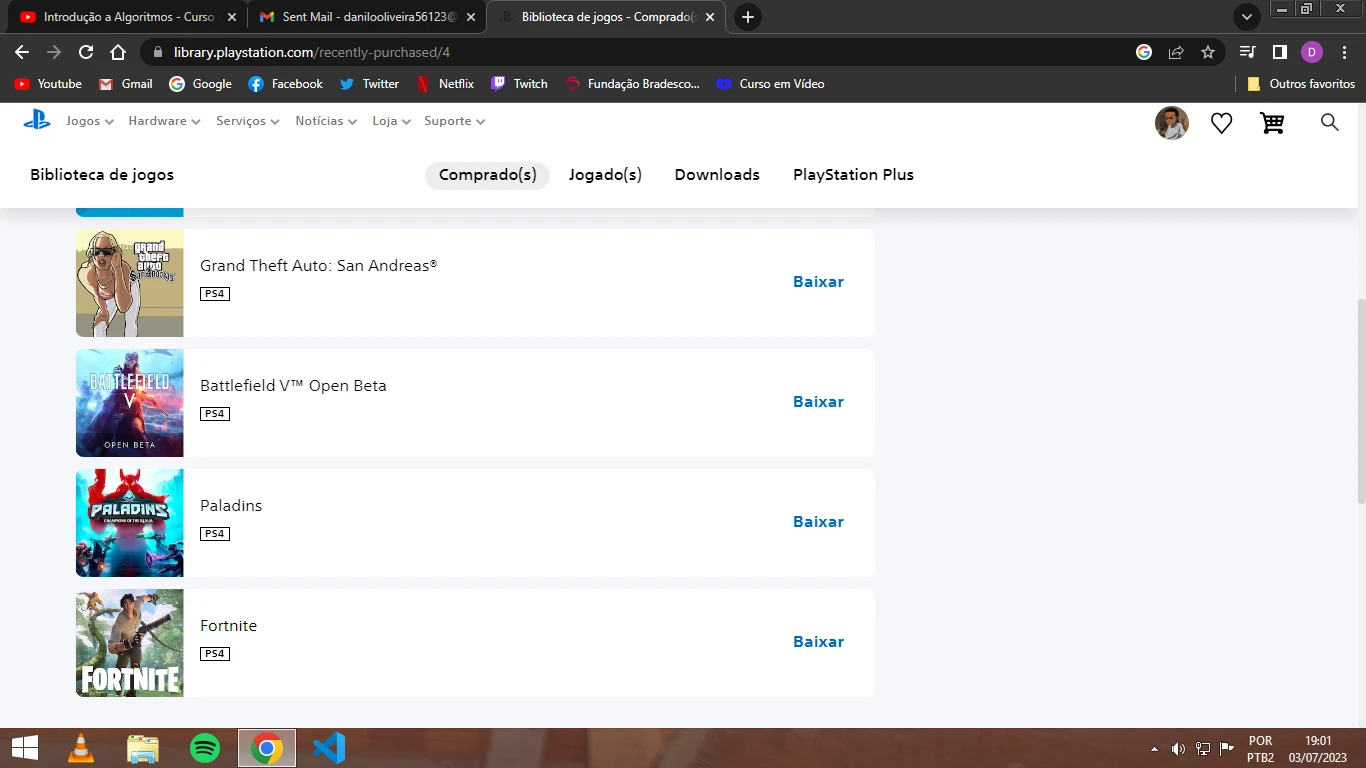Click the Fortnite cover thumbnail
The image size is (1366, 768).
[x=130, y=643]
